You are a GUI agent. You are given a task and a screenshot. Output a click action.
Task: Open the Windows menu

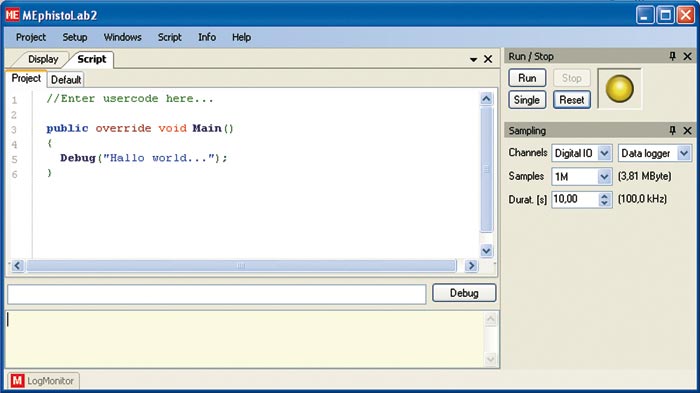click(x=122, y=37)
